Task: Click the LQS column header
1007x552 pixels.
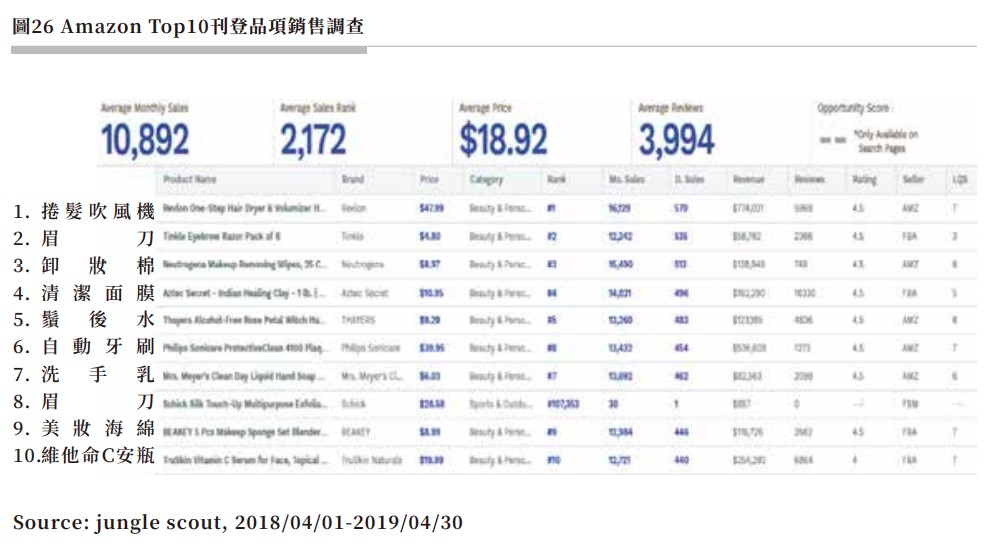Action: tap(959, 179)
